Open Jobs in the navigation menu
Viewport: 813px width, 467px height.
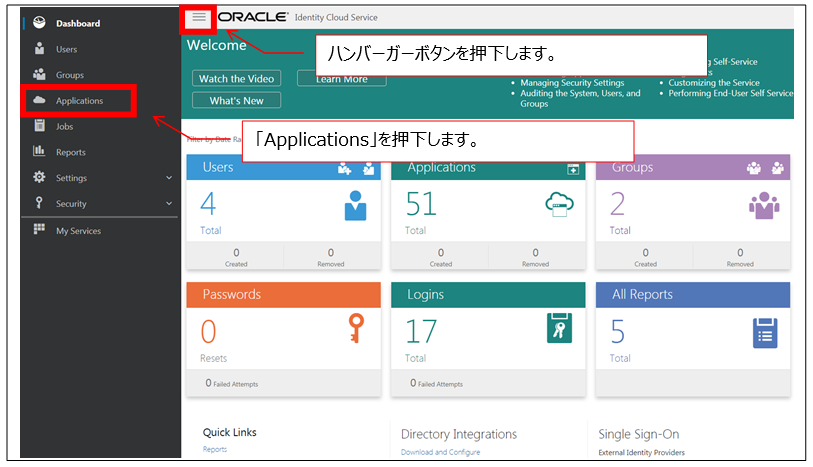pyautogui.click(x=64, y=126)
